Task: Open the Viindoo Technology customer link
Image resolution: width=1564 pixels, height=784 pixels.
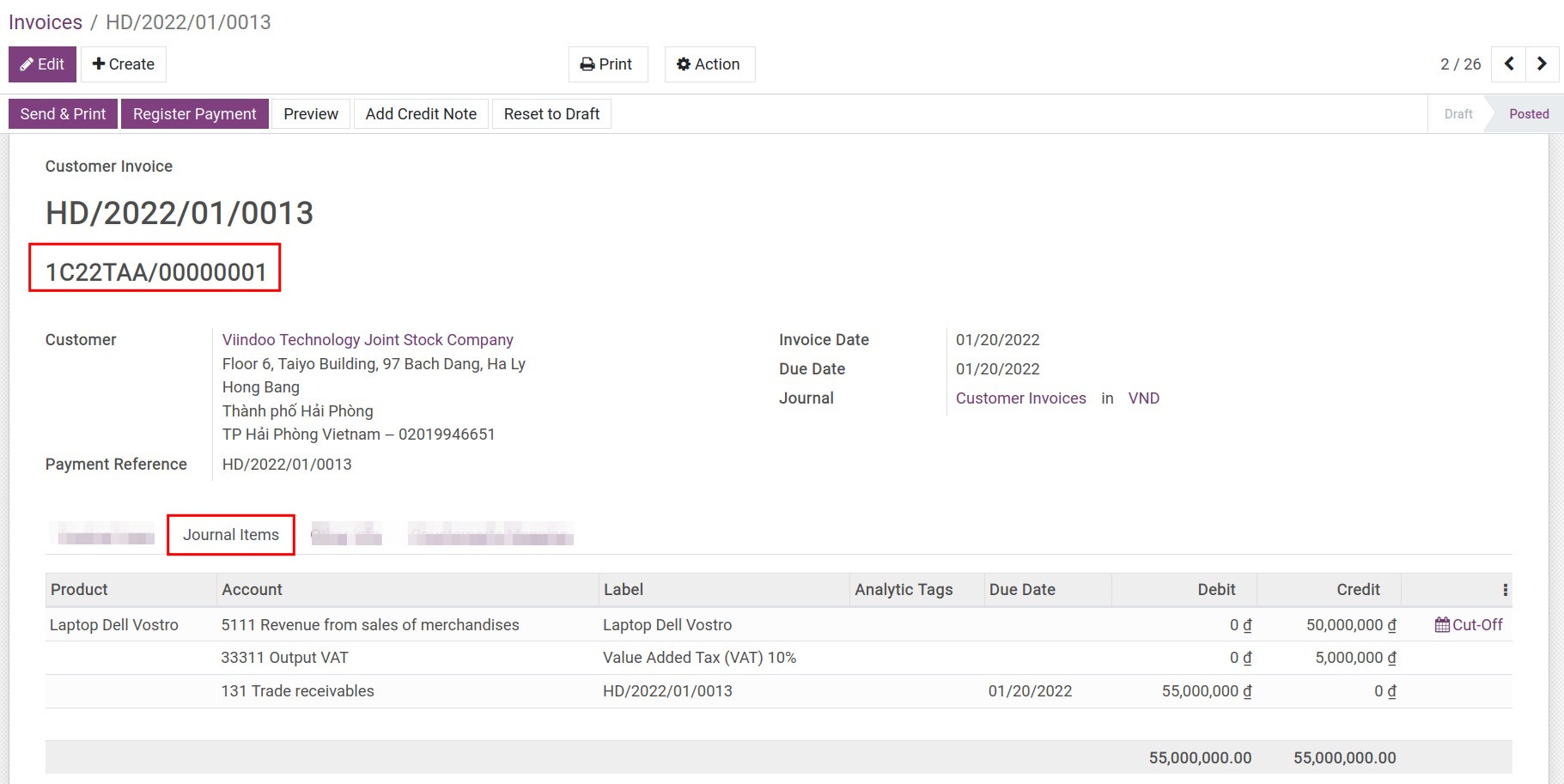Action: (368, 339)
